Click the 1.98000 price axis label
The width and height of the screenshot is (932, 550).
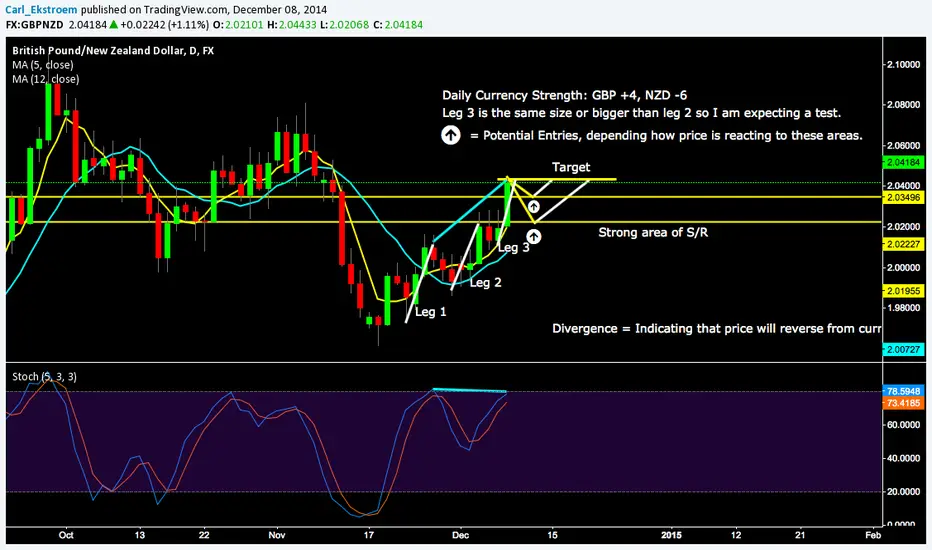pyautogui.click(x=903, y=307)
